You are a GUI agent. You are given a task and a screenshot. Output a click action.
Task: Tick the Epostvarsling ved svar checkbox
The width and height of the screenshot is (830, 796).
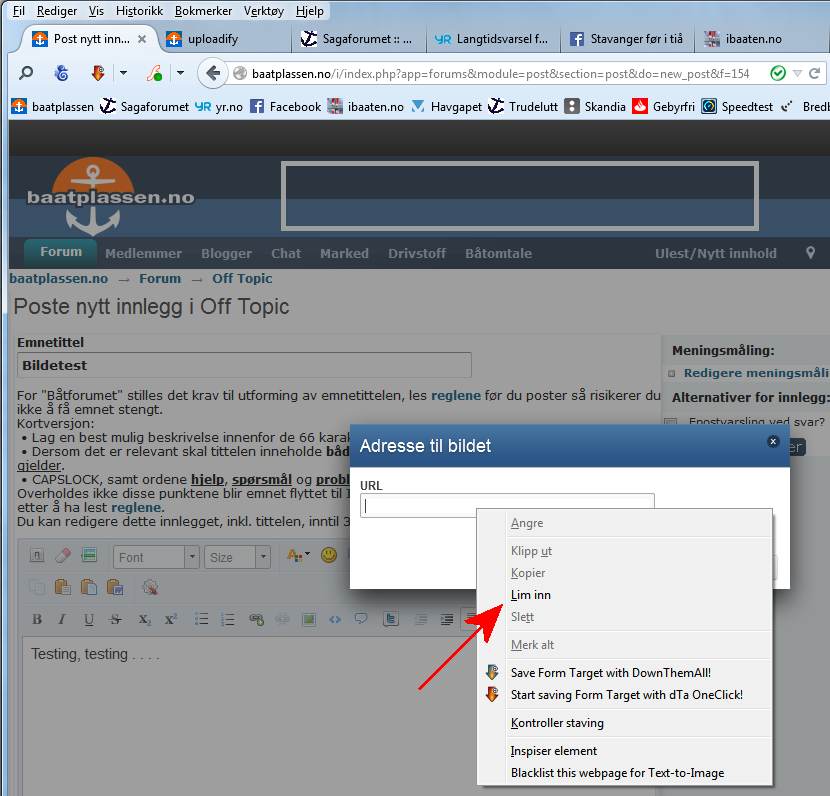[x=670, y=422]
